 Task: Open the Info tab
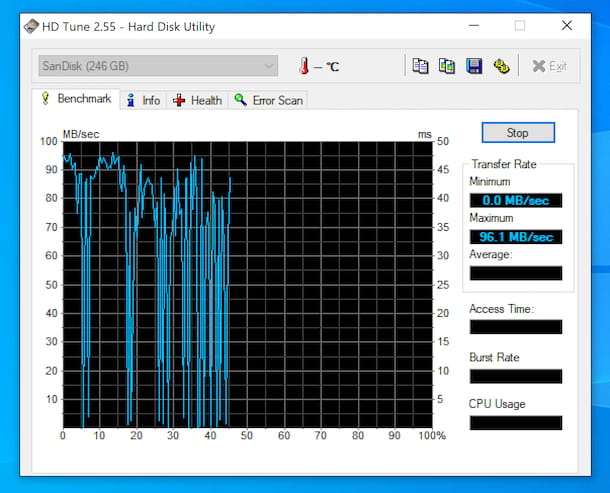point(143,100)
